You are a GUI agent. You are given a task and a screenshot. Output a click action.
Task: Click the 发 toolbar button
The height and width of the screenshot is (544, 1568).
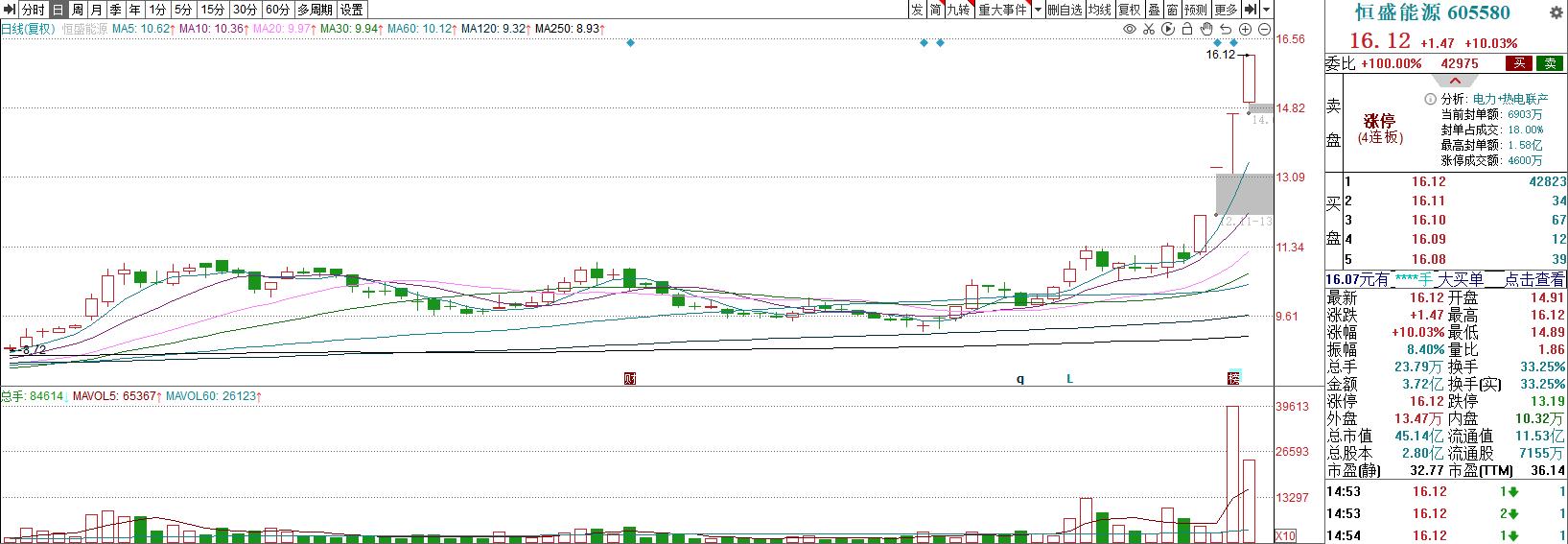(x=917, y=10)
